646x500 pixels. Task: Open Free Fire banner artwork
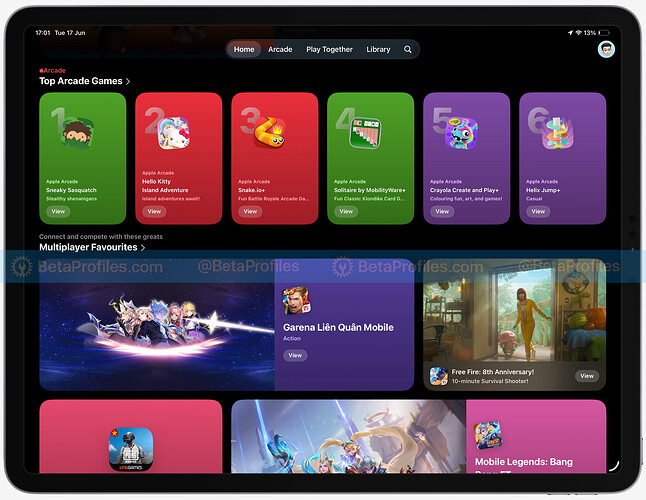point(515,310)
